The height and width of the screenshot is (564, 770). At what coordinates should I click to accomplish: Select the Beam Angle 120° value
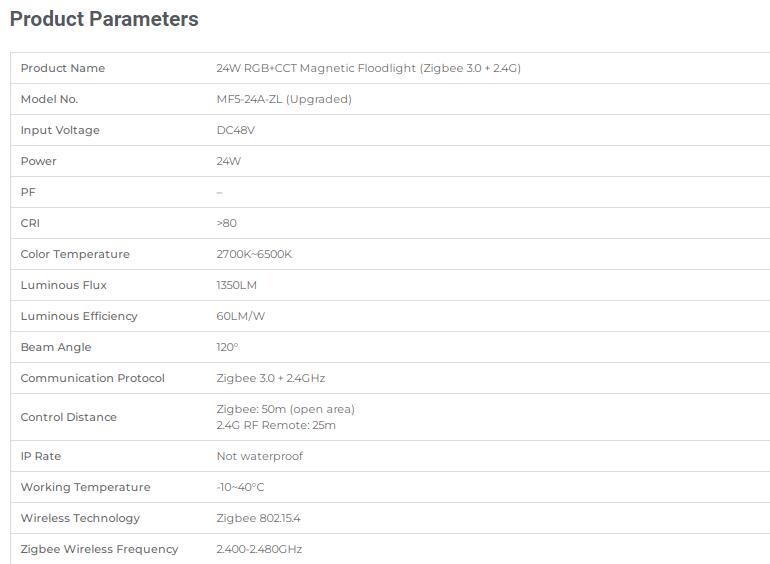point(227,347)
